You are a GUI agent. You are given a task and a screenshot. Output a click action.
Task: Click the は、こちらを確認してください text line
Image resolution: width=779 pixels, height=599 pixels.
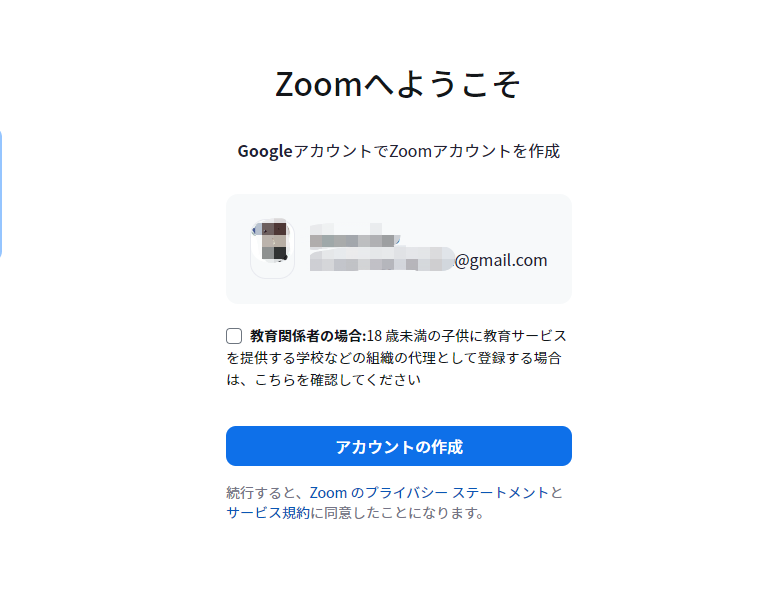point(324,379)
